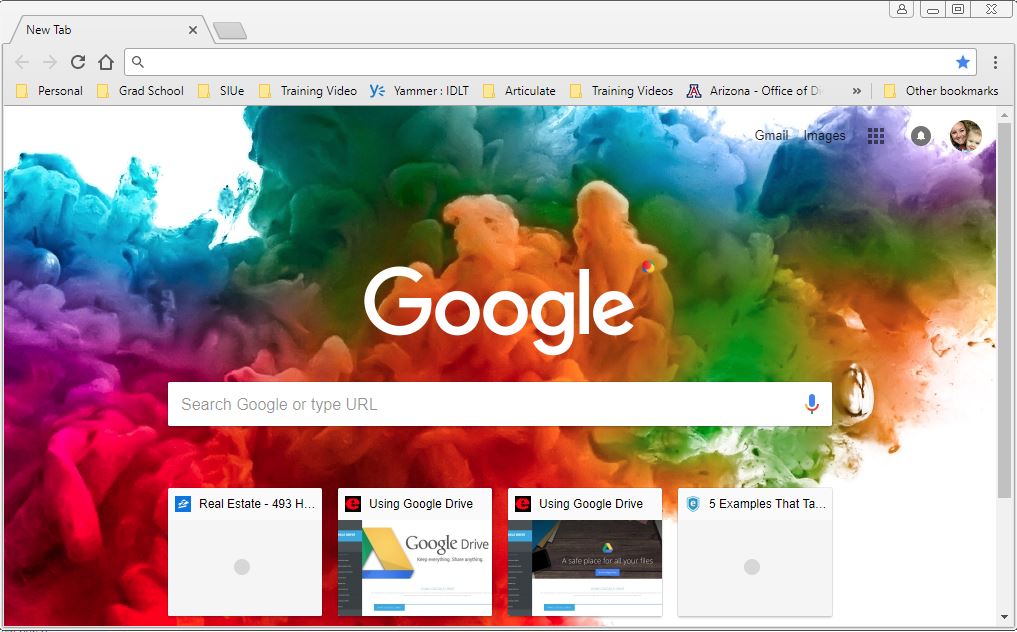Screen dimensions: 1017x632
Task: Open the Real Estate thumbnail tile
Action: 245,552
